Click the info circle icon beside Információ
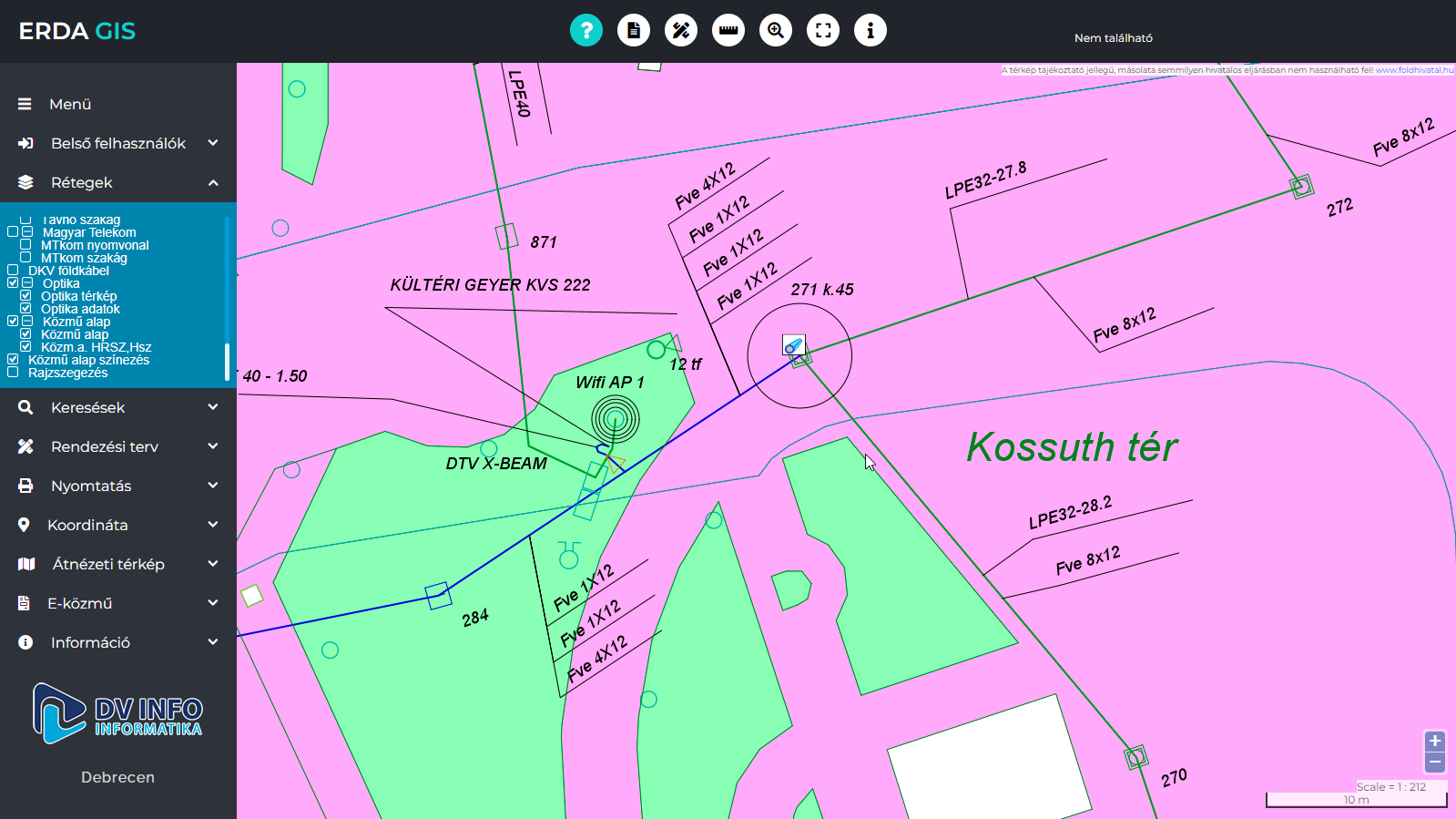 pos(25,642)
